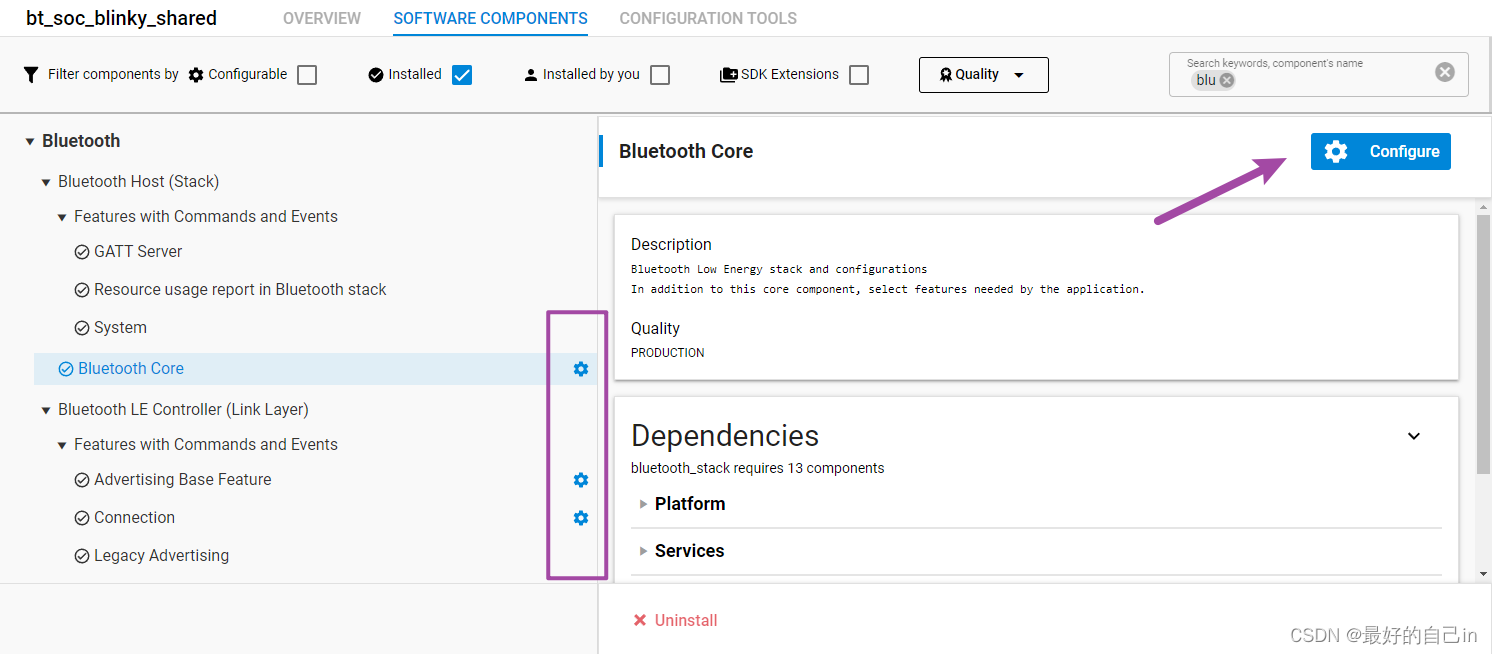Image resolution: width=1492 pixels, height=654 pixels.
Task: Open the Configuration Tools tab
Action: point(708,18)
